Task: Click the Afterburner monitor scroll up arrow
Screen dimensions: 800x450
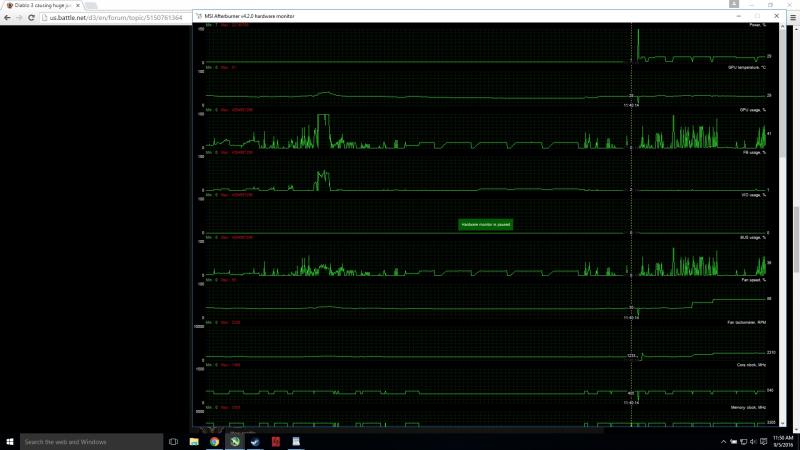Action: pyautogui.click(x=783, y=27)
